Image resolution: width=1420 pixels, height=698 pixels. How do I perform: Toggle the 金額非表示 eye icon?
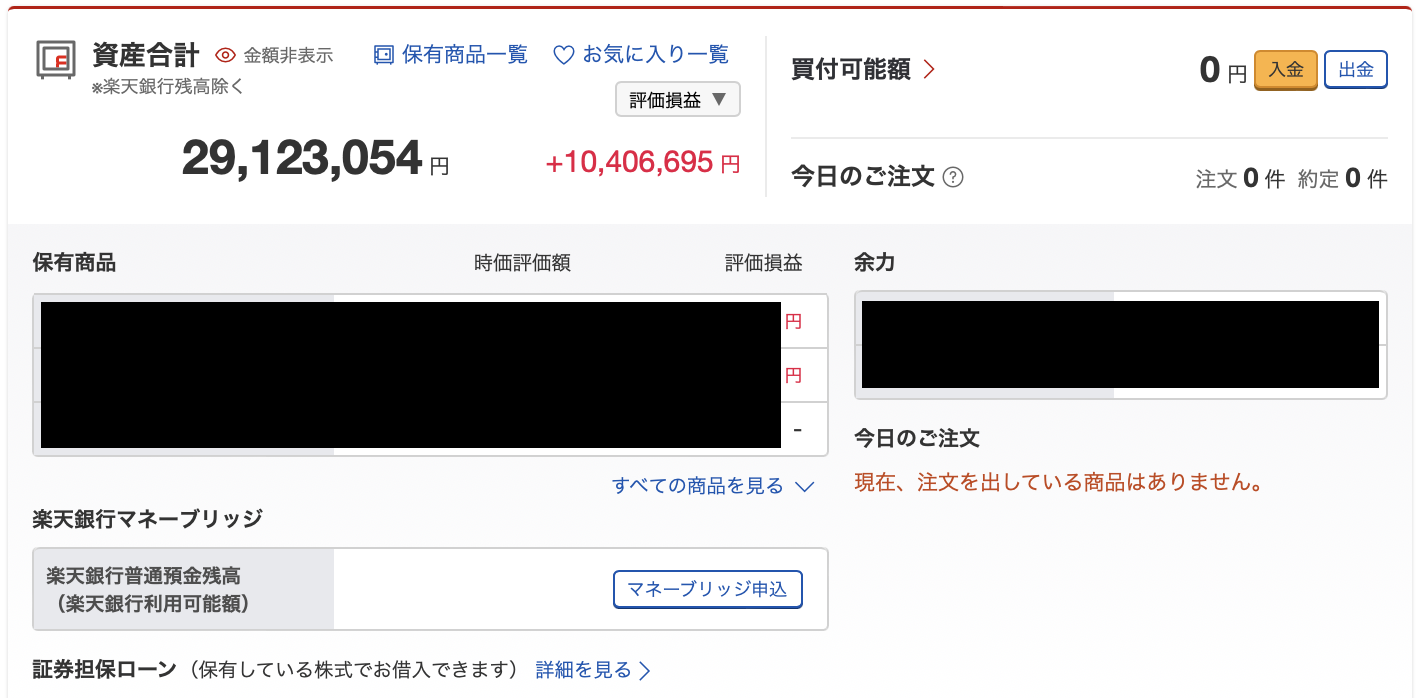225,55
